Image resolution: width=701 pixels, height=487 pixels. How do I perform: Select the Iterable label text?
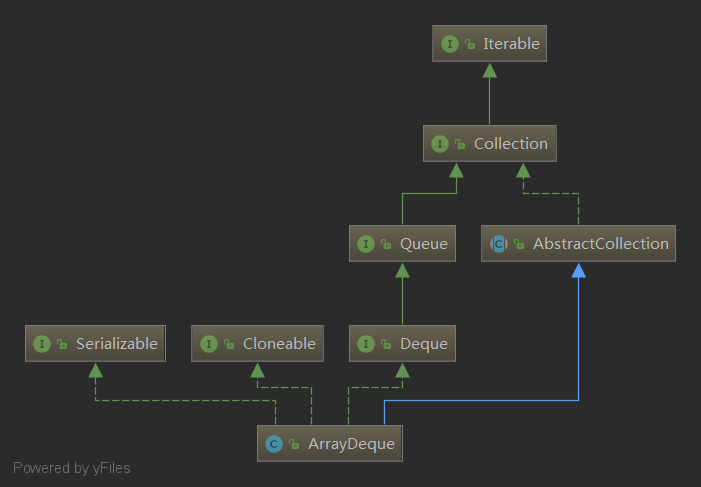coord(511,44)
